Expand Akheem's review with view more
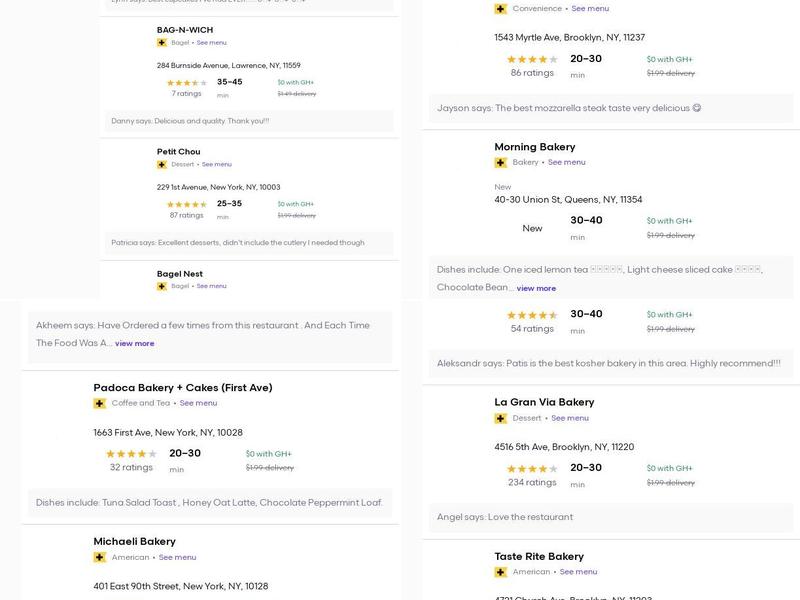Image resolution: width=800 pixels, height=600 pixels. point(135,344)
